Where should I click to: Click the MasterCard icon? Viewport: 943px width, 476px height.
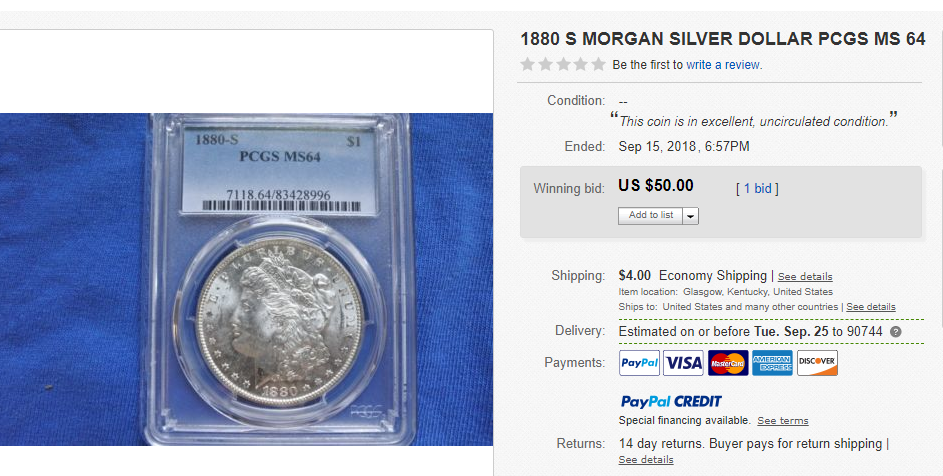point(728,363)
